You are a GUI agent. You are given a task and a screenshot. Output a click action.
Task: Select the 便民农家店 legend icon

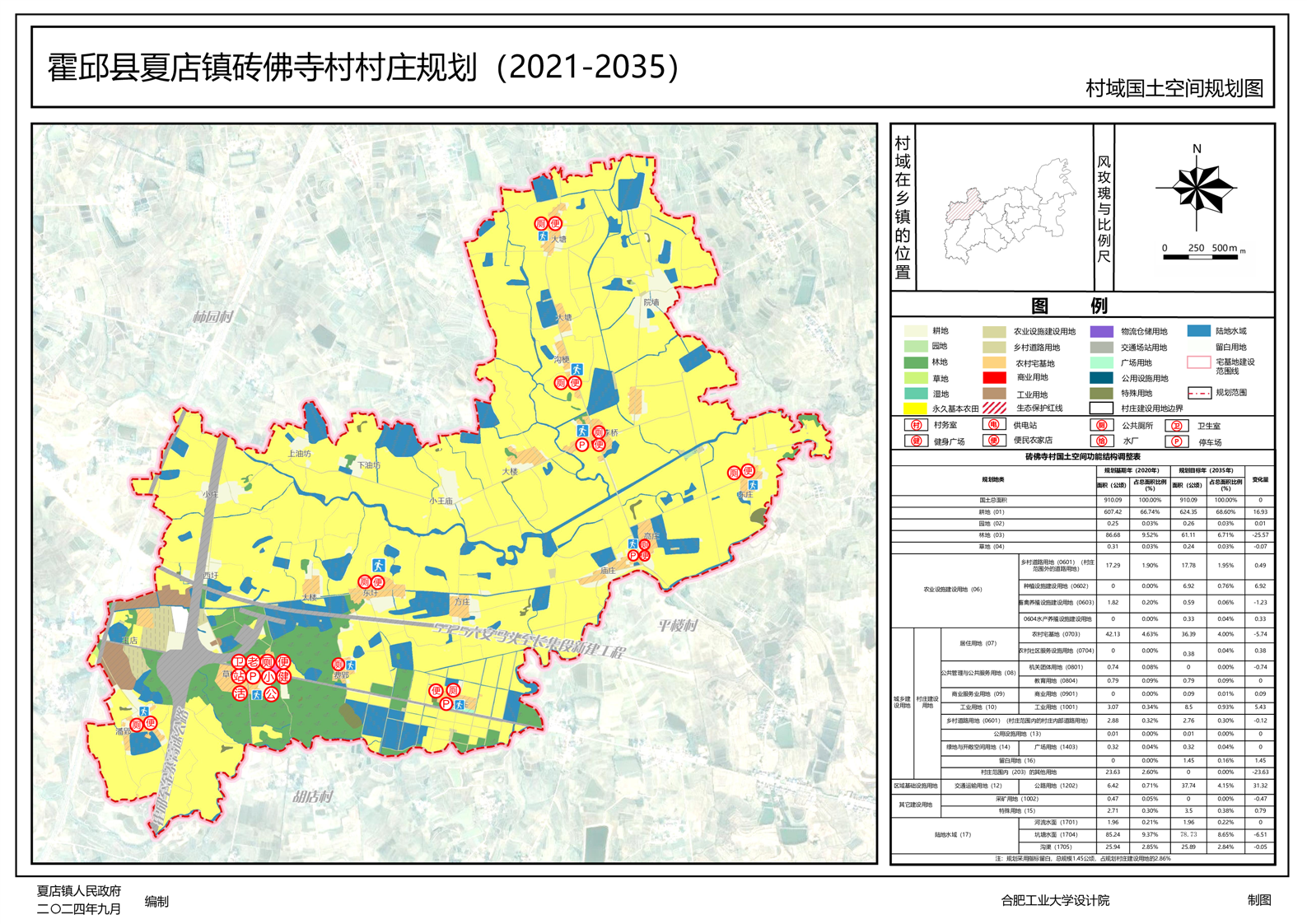pos(993,440)
